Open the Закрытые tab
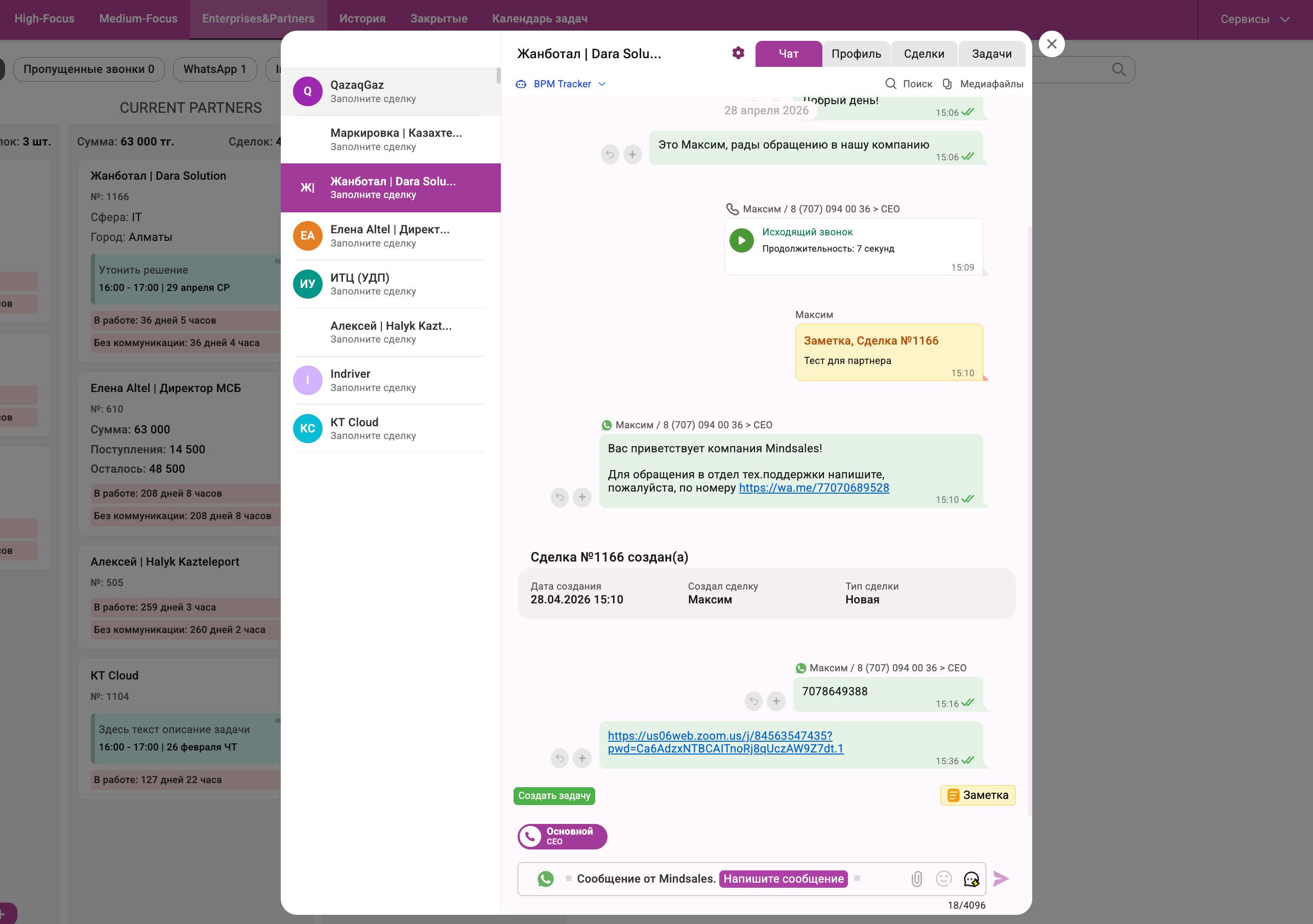The image size is (1313, 924). (x=439, y=19)
